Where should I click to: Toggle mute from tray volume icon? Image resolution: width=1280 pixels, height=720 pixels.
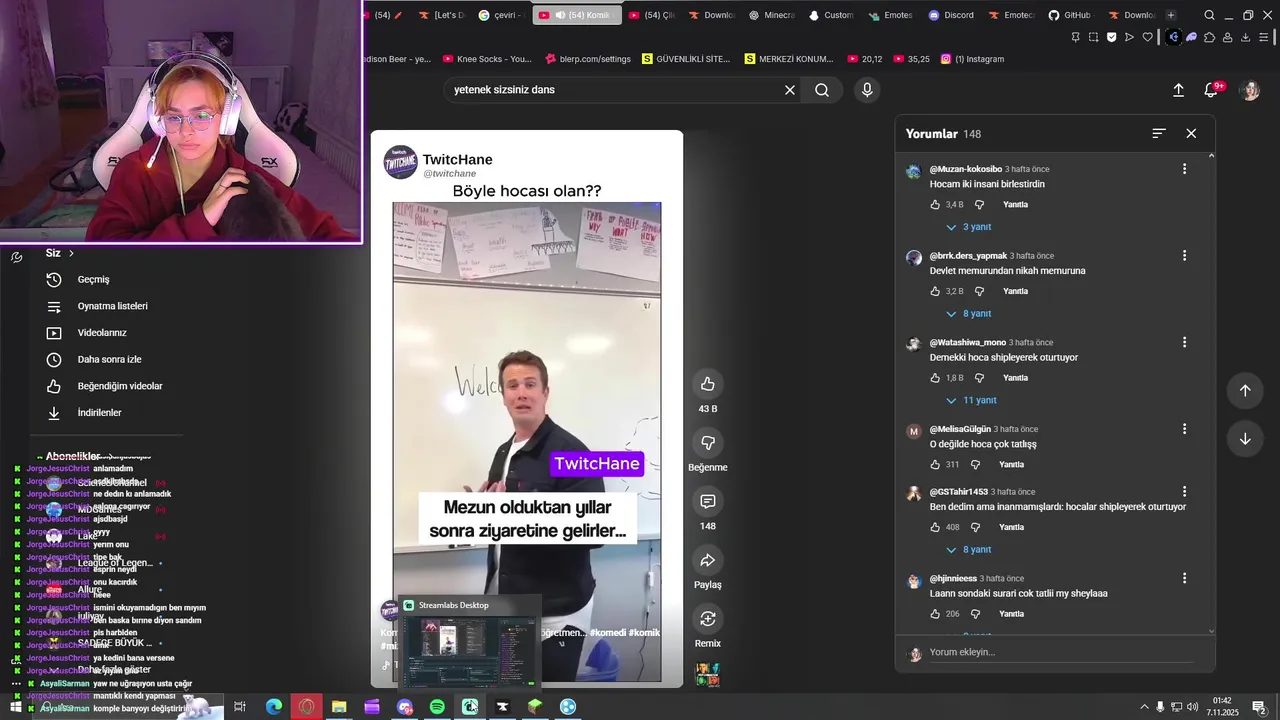click(x=1192, y=707)
